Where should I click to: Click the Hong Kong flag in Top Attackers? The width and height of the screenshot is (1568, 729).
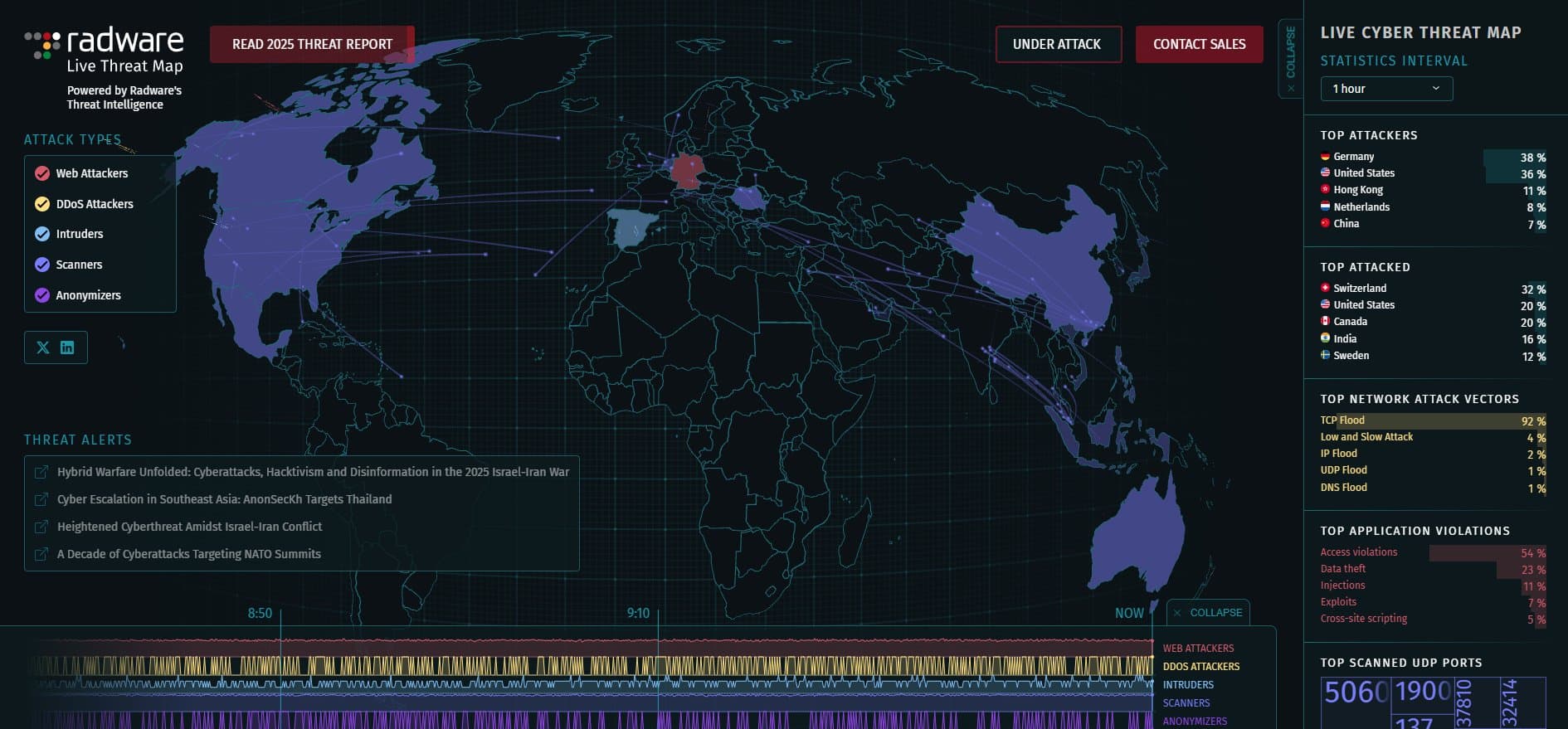[x=1326, y=190]
